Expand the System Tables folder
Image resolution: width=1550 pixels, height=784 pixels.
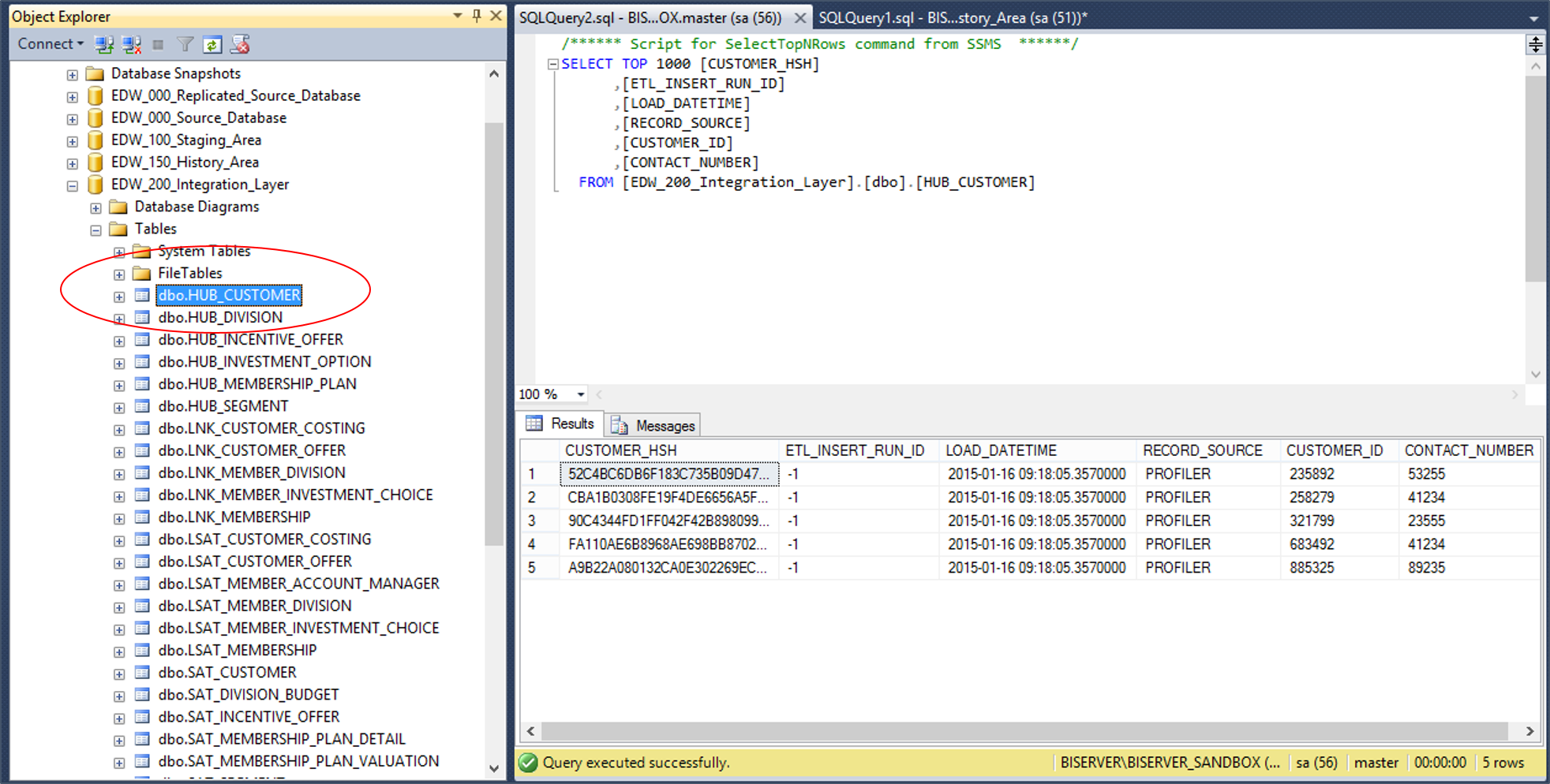point(119,252)
